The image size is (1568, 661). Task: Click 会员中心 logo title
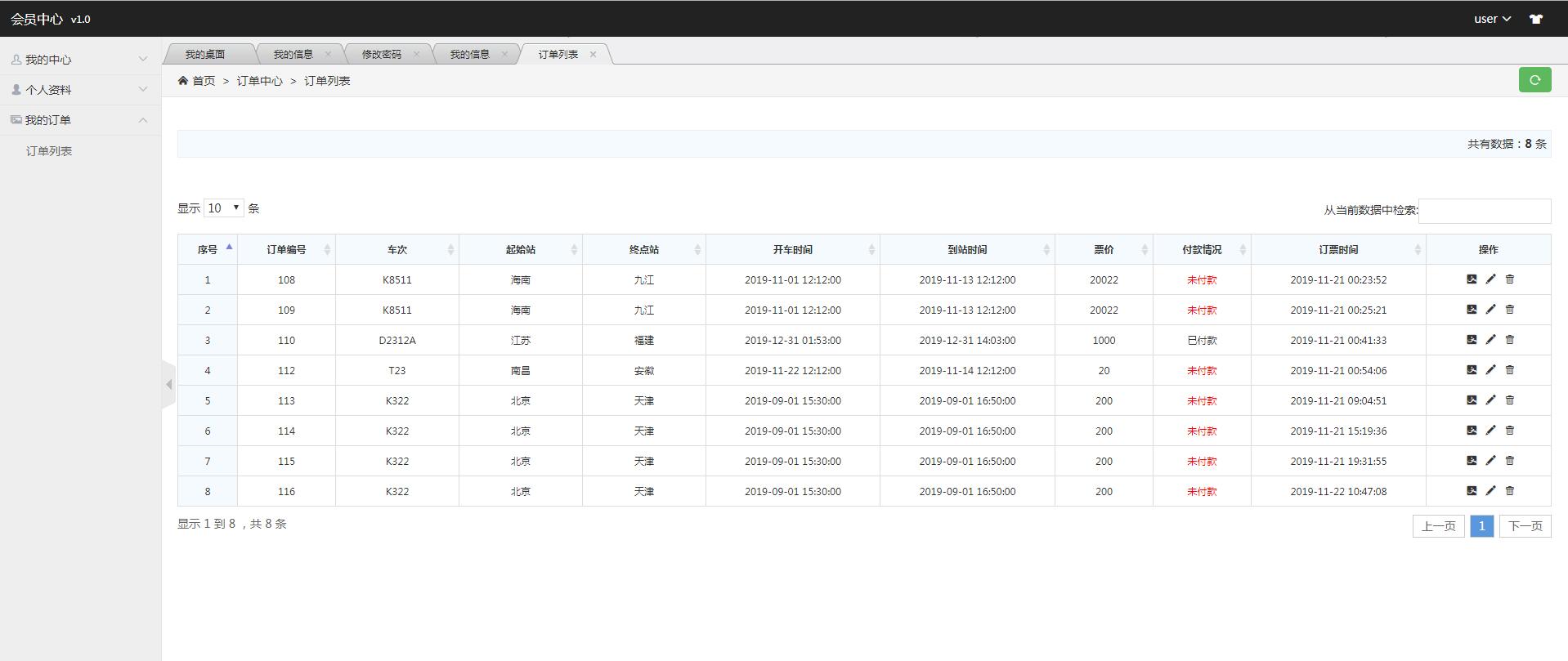click(37, 19)
